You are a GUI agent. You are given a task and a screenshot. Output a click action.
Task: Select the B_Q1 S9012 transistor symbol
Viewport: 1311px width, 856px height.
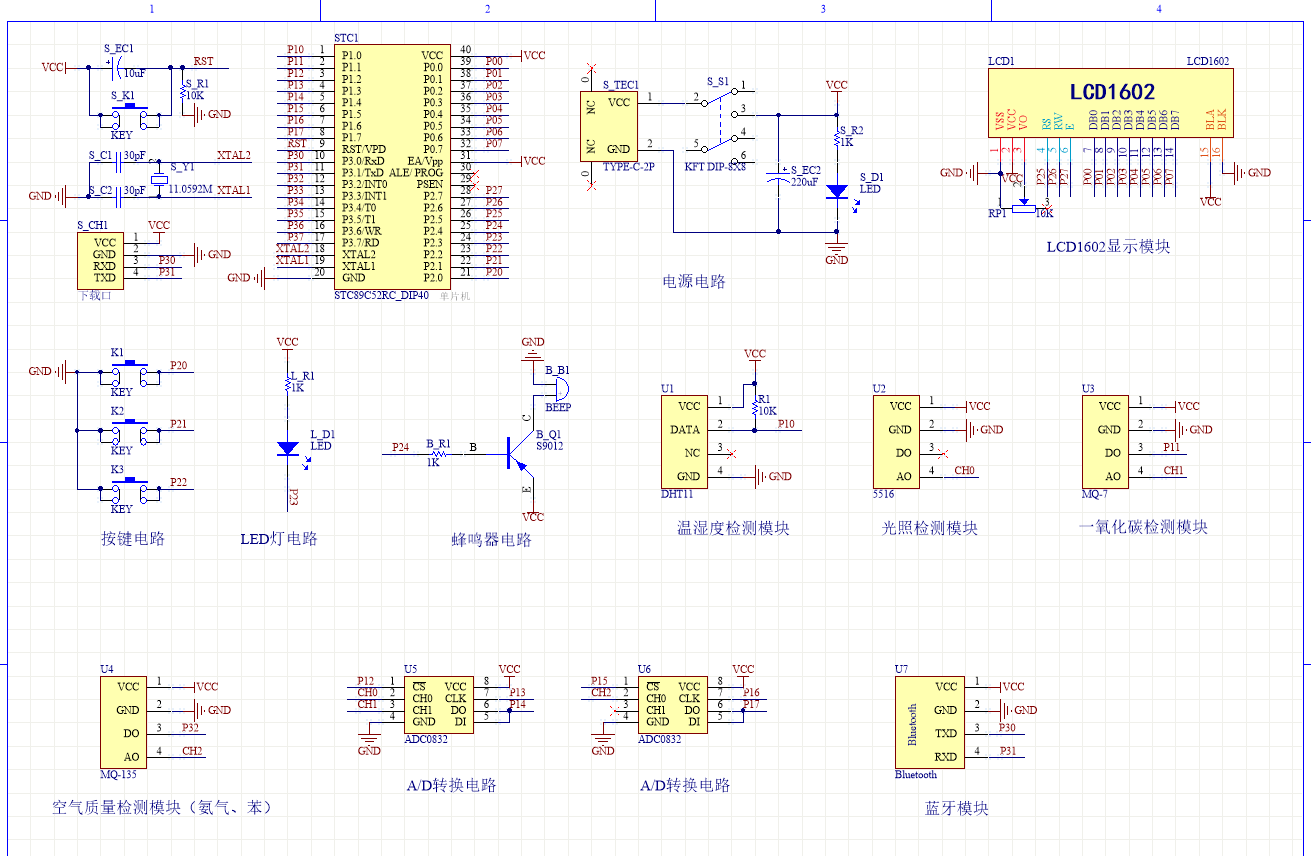[x=517, y=454]
